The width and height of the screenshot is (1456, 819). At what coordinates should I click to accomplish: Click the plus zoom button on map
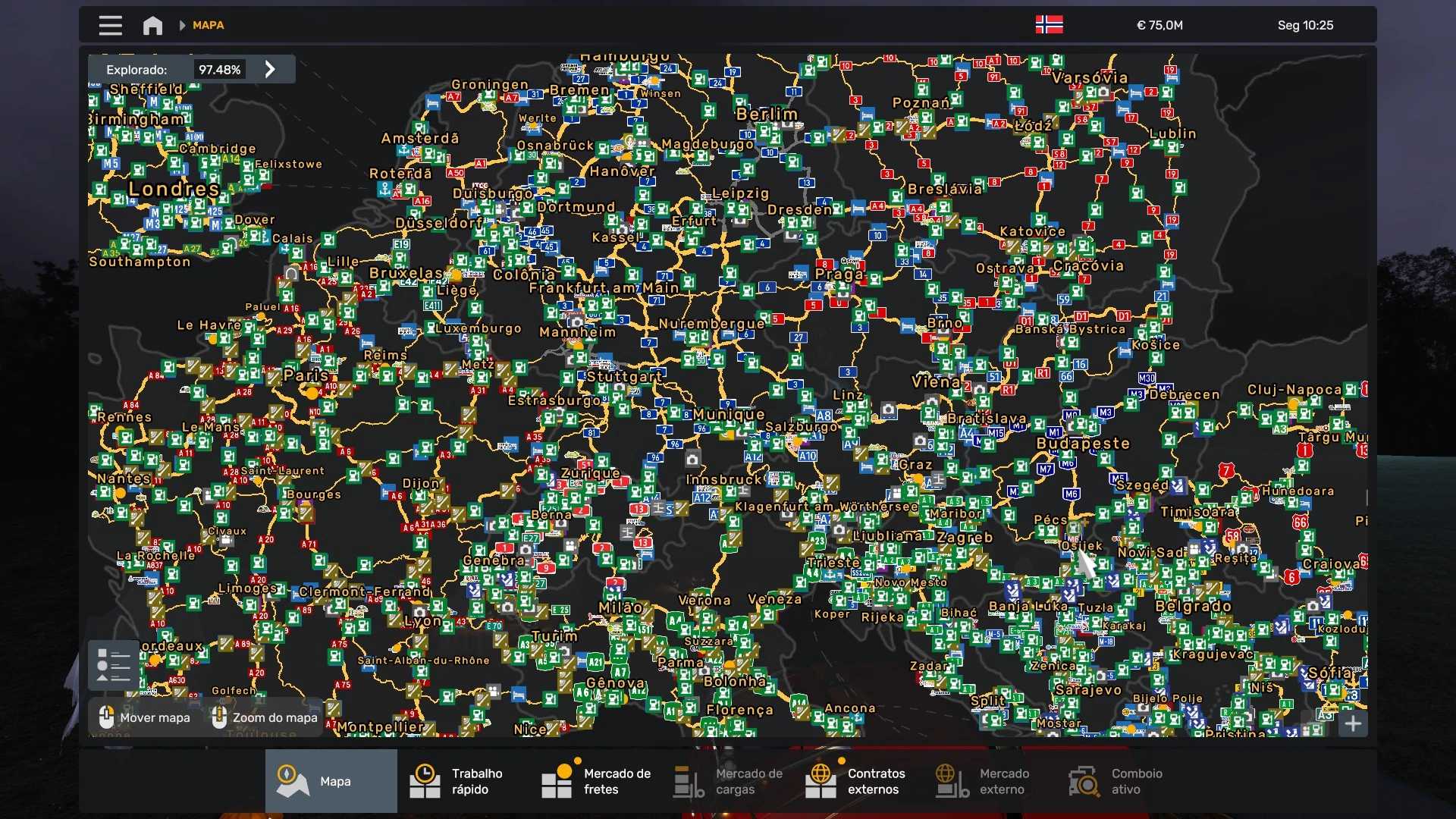click(1353, 723)
